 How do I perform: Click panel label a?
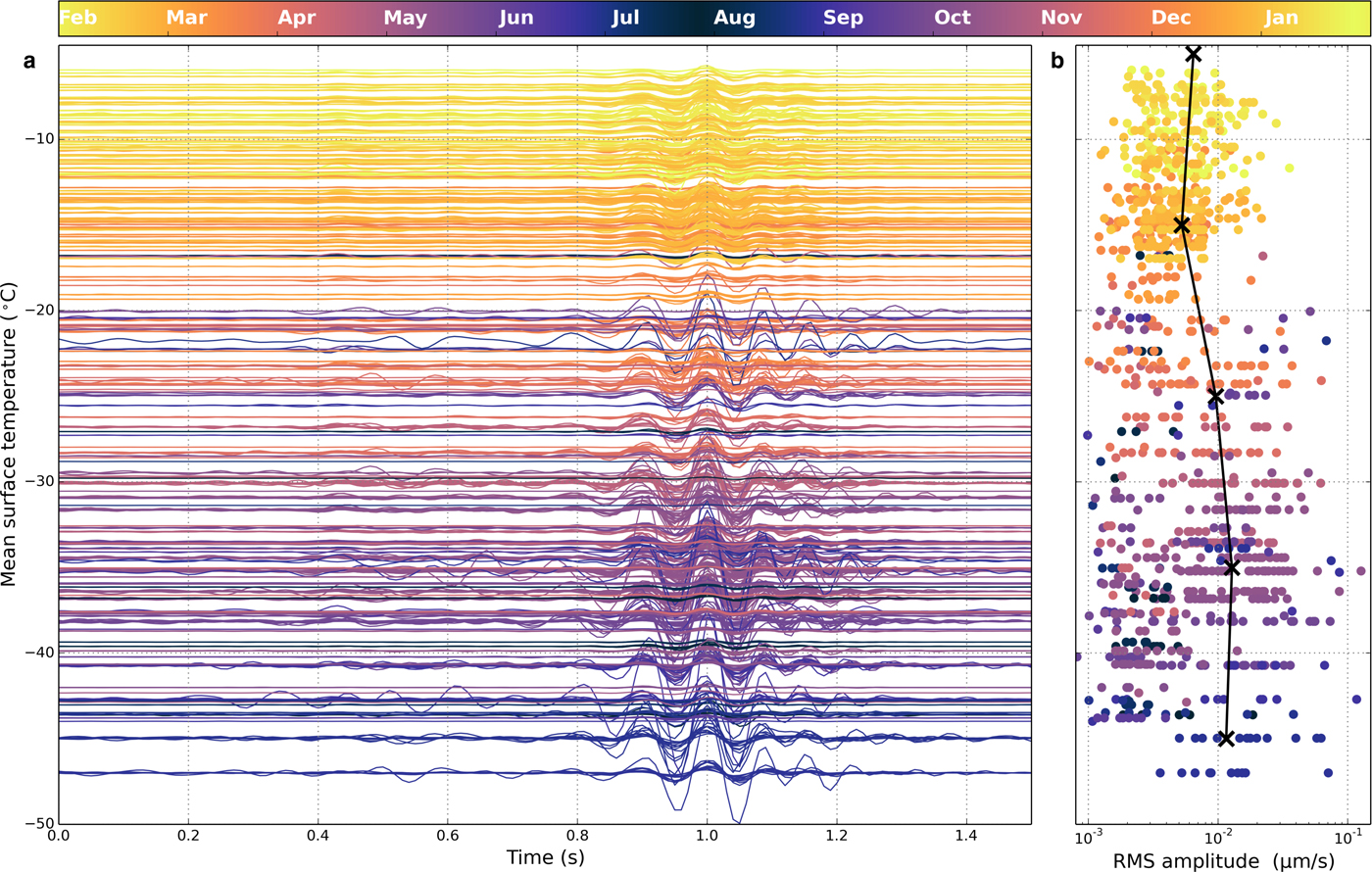pos(29,62)
